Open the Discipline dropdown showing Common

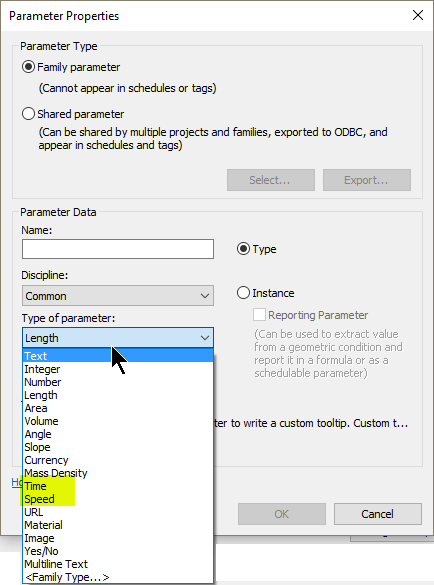click(118, 296)
